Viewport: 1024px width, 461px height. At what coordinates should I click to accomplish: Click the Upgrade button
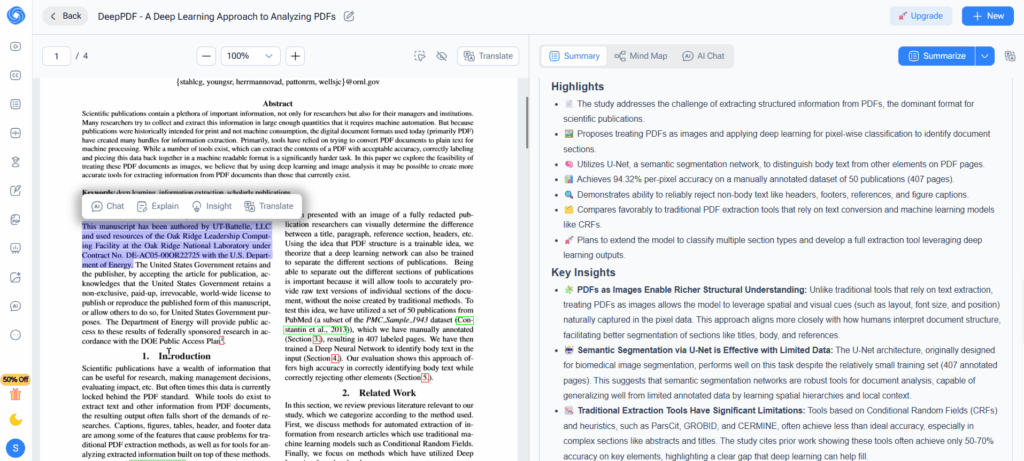[x=920, y=16]
